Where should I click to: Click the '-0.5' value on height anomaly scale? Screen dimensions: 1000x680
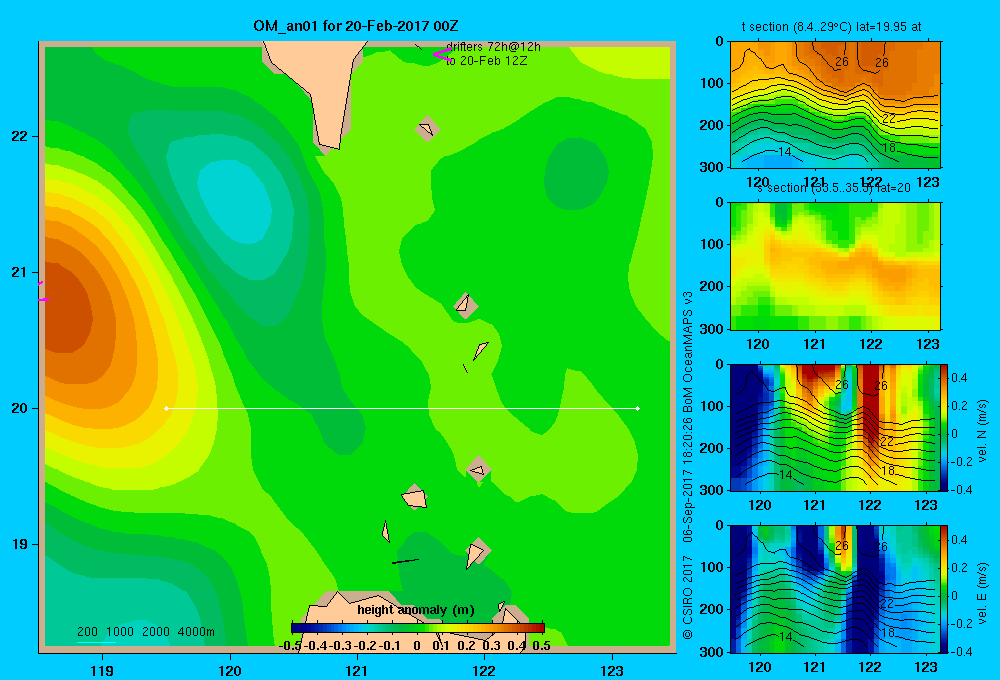290,646
